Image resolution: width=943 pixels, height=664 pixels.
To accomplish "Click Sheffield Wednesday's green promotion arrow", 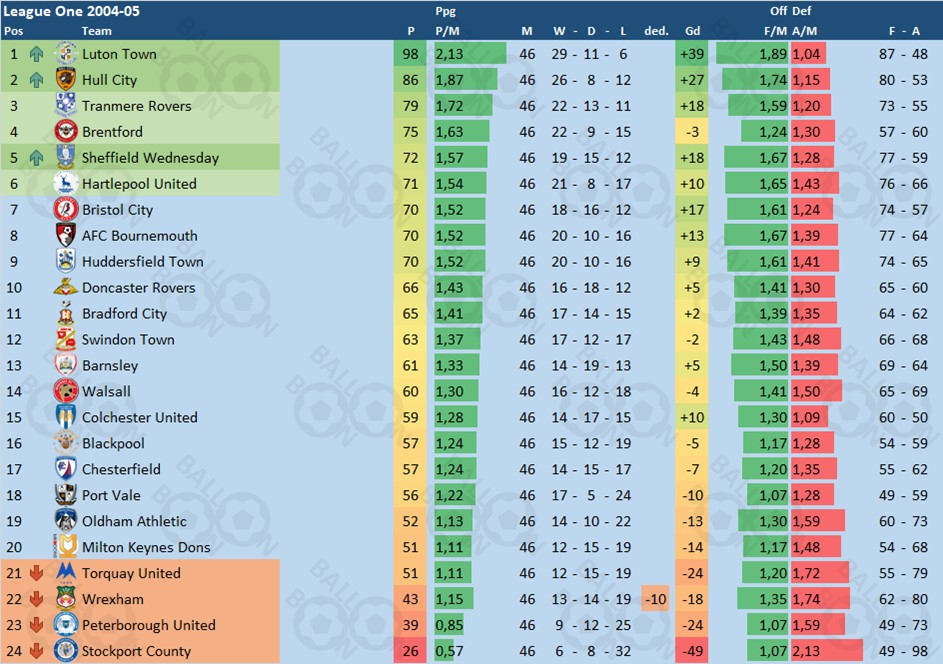I will (x=37, y=158).
